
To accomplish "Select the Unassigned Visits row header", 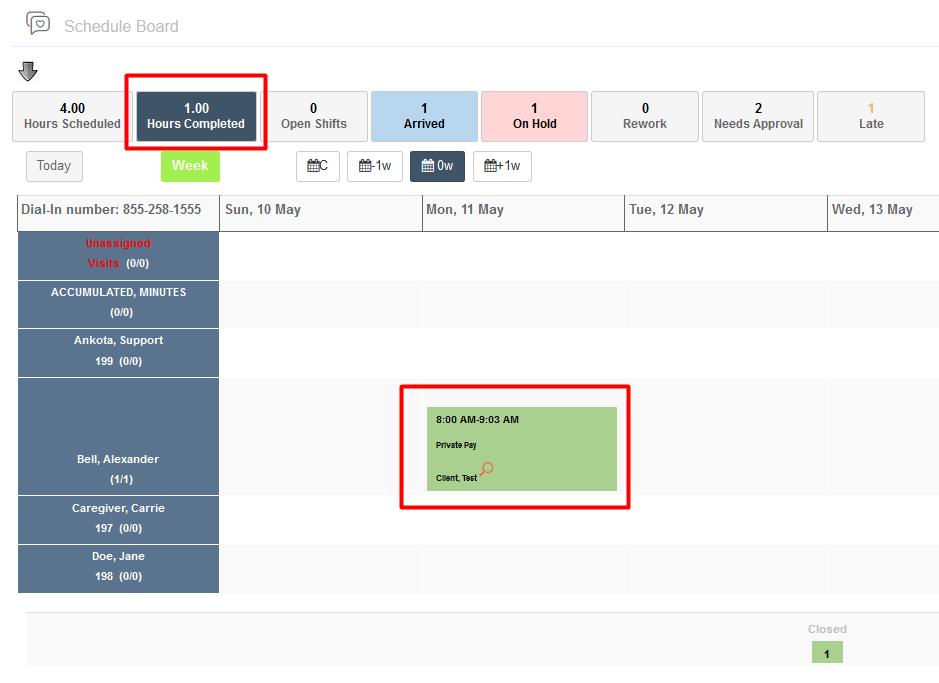I will 119,256.
